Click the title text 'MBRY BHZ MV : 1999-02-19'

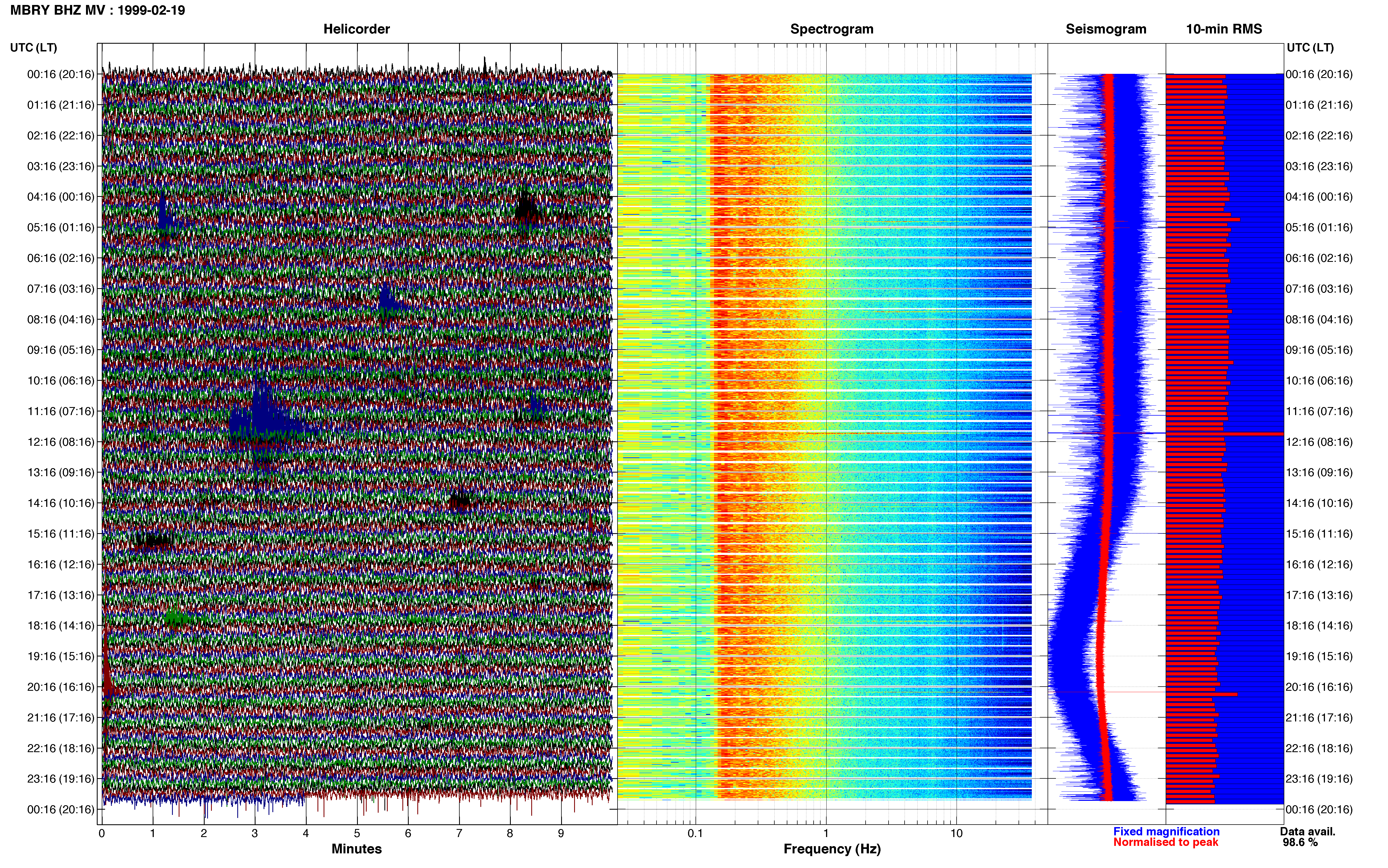point(98,10)
